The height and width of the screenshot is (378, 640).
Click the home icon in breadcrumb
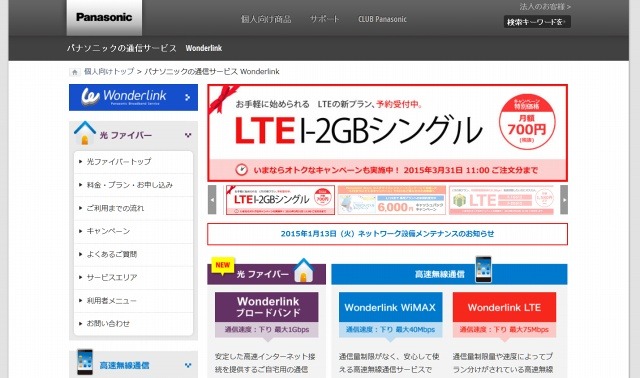(x=74, y=72)
